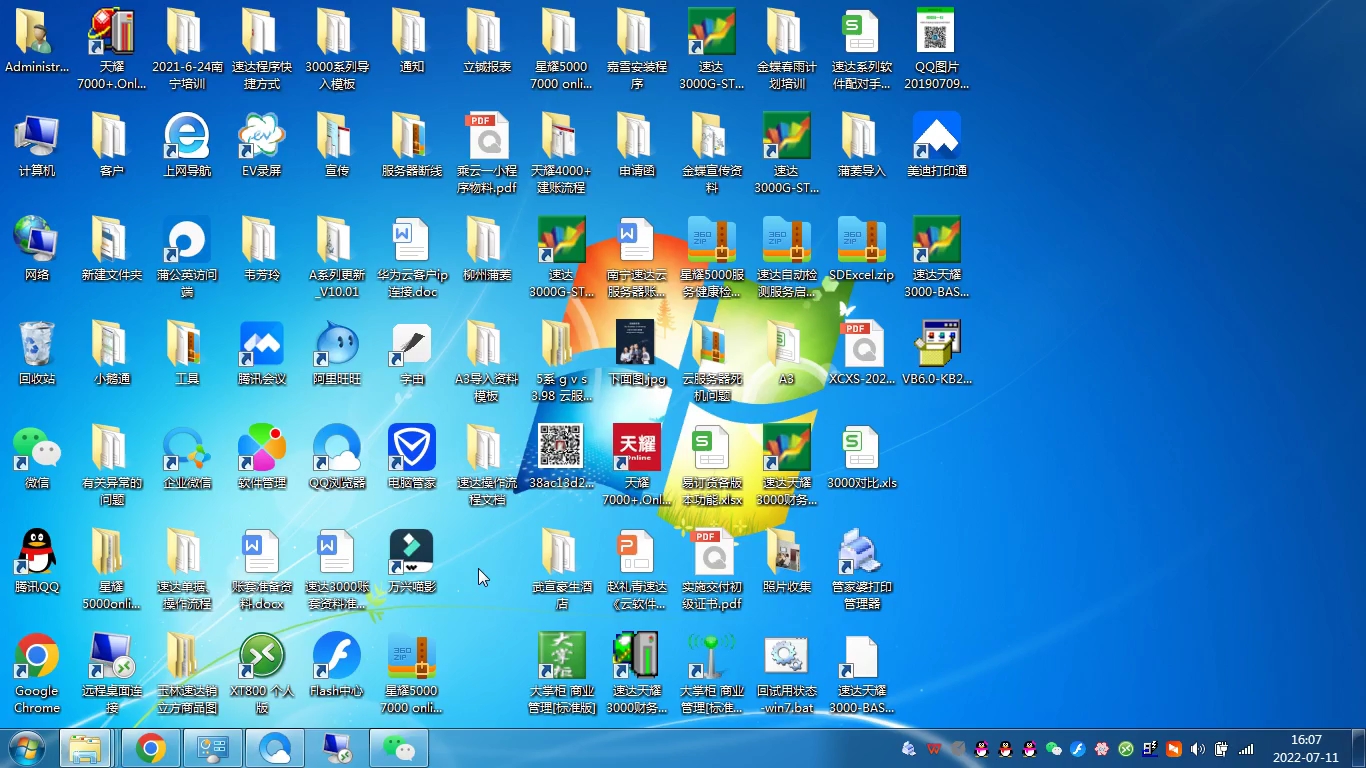
Task: Open the 上网导航 Internet Explorer shortcut
Action: tap(187, 146)
